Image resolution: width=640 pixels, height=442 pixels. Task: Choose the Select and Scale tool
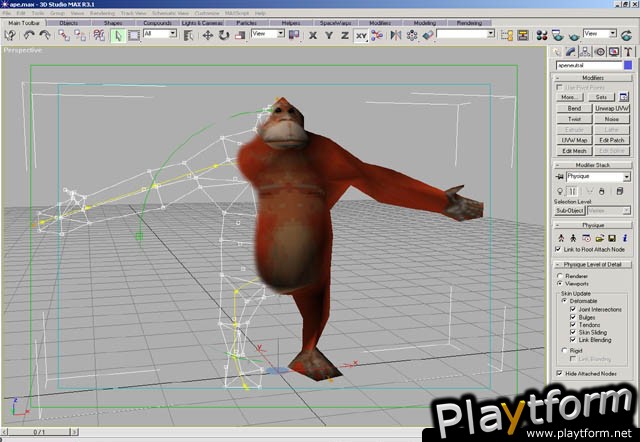click(240, 36)
